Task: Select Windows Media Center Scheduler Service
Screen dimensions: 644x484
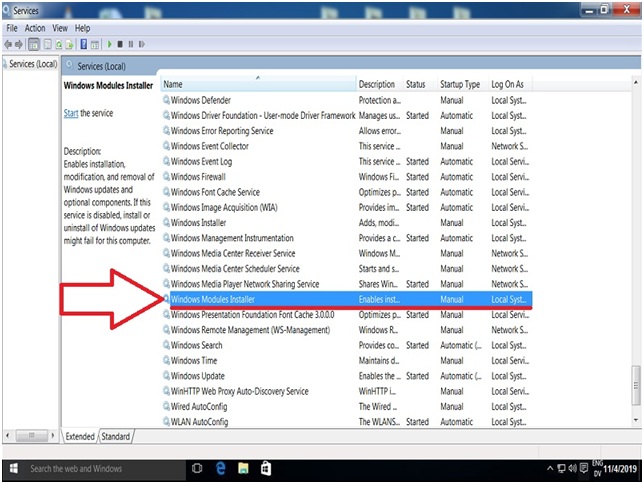Action: [346, 269]
